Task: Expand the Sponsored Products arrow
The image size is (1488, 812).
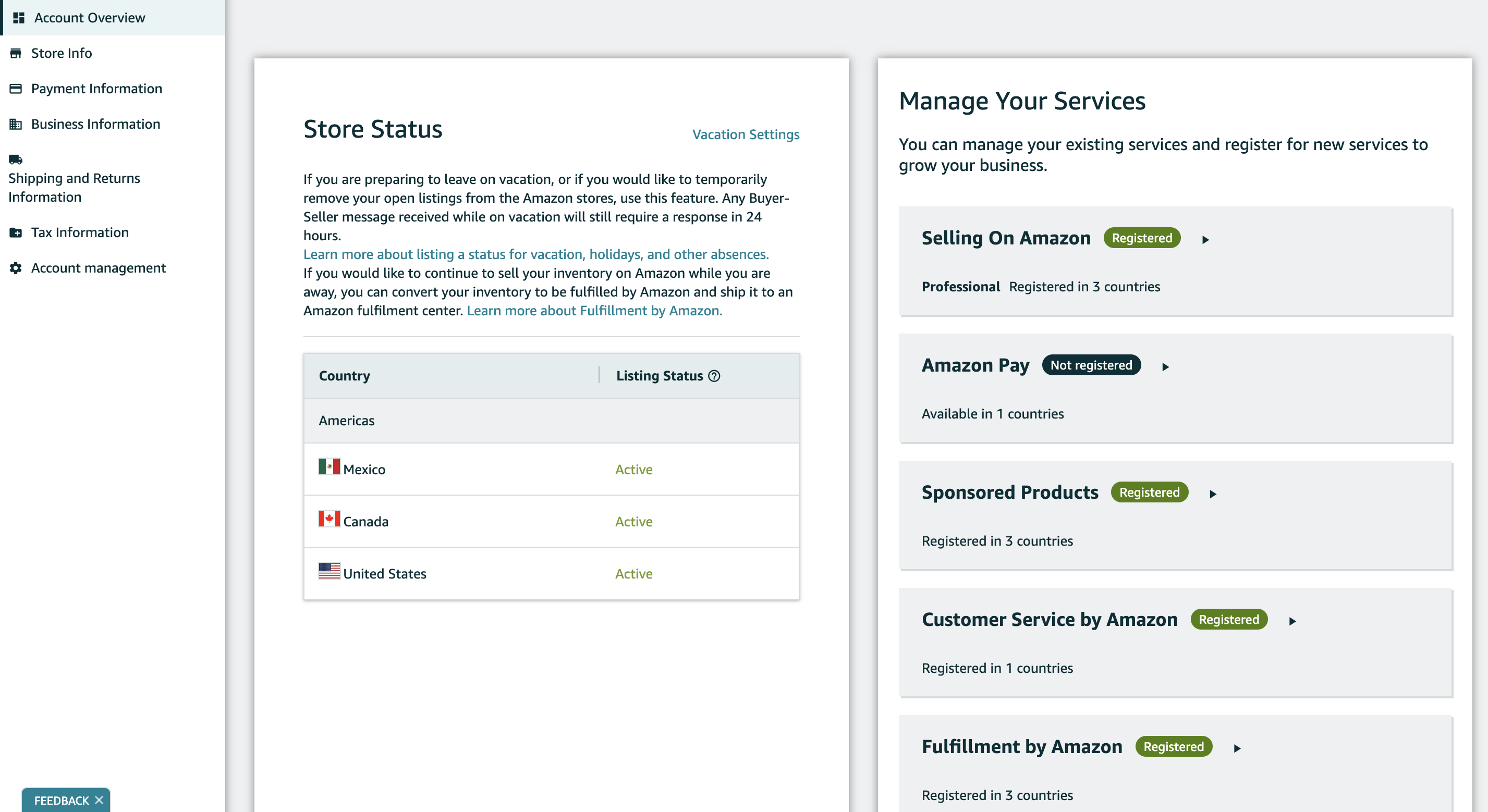Action: click(x=1213, y=494)
